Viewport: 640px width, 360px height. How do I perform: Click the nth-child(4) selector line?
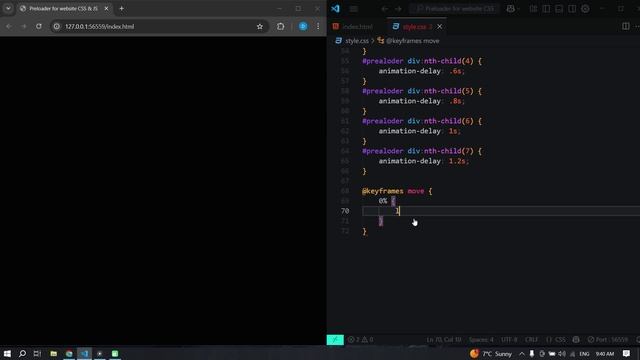pos(422,61)
